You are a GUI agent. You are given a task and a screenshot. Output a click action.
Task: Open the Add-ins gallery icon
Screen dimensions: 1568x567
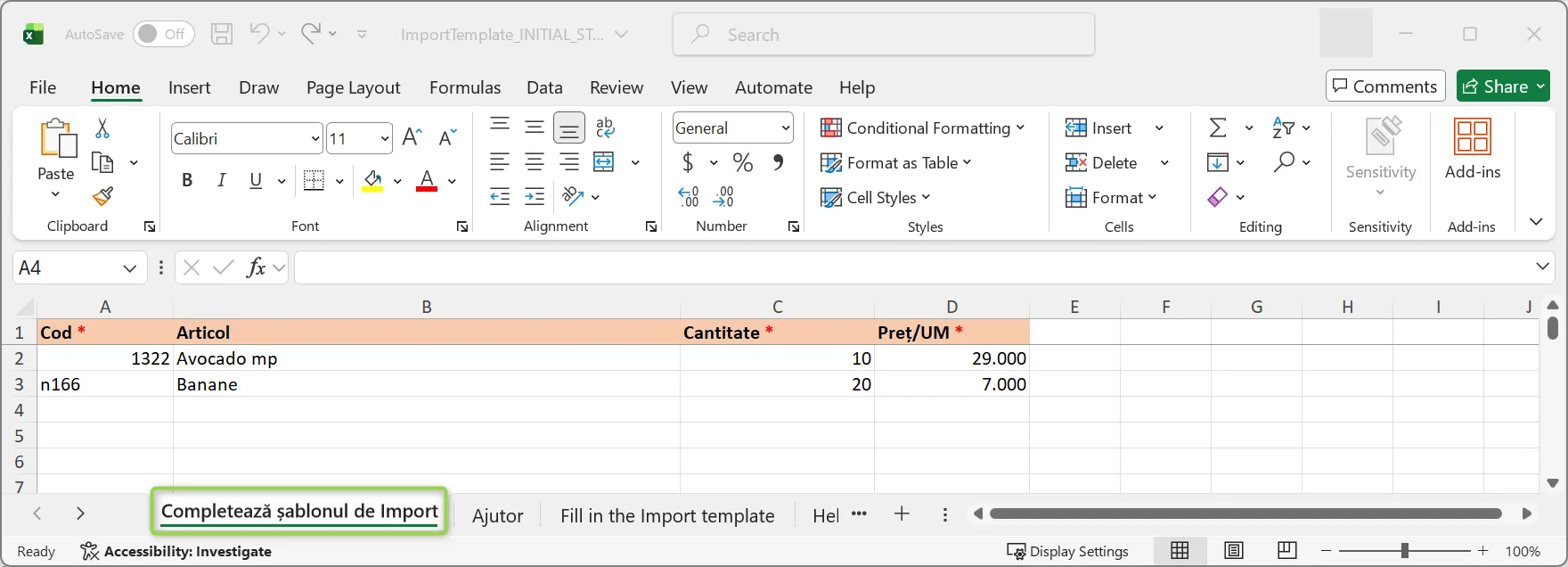click(x=1472, y=137)
